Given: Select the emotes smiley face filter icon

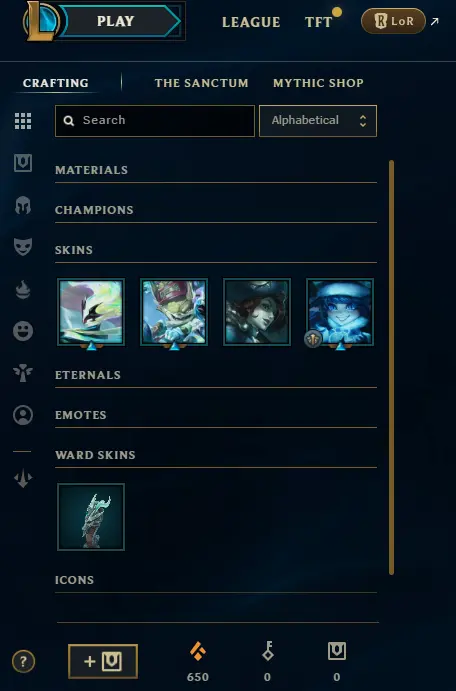Looking at the screenshot, I should pos(23,331).
